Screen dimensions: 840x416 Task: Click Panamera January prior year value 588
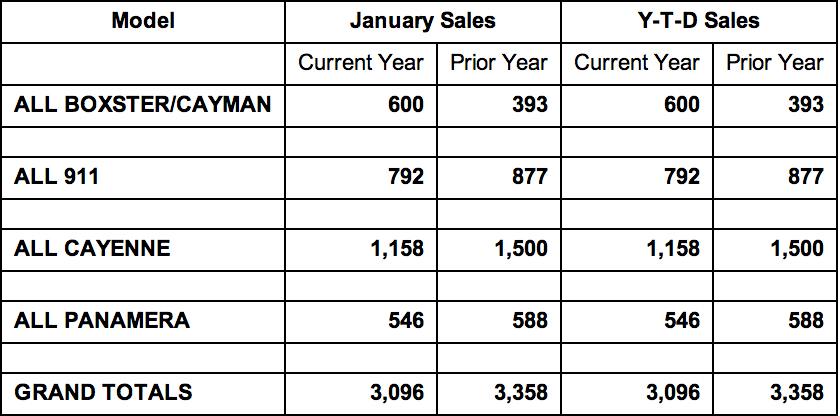tap(529, 320)
